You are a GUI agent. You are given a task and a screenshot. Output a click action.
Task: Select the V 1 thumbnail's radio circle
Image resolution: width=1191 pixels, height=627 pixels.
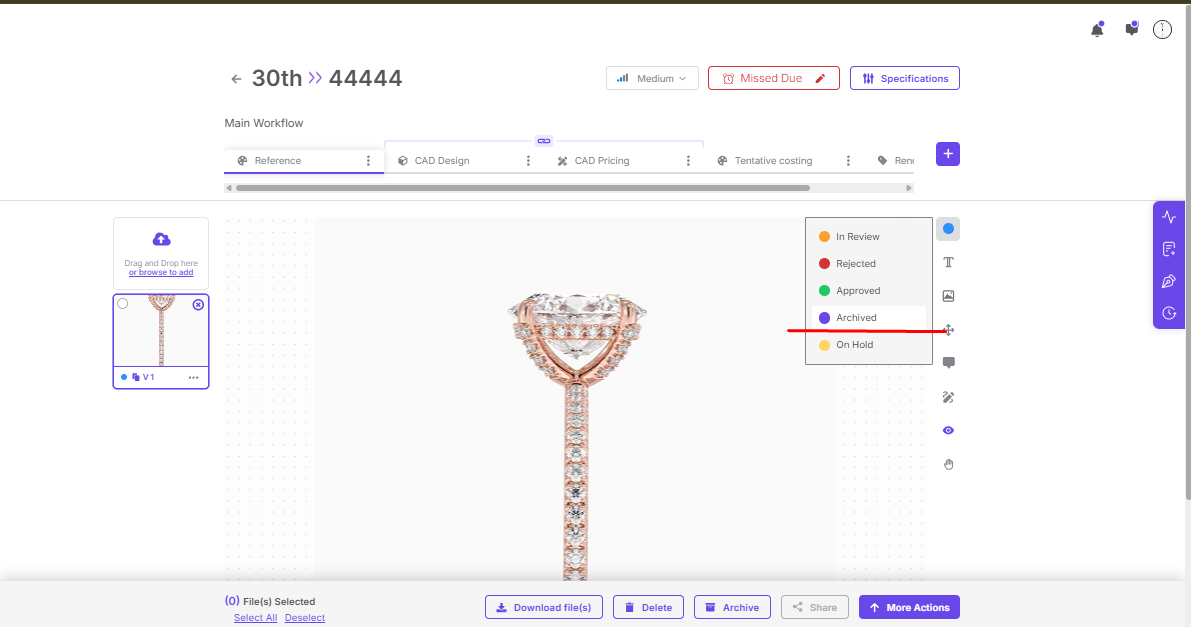[x=123, y=304]
